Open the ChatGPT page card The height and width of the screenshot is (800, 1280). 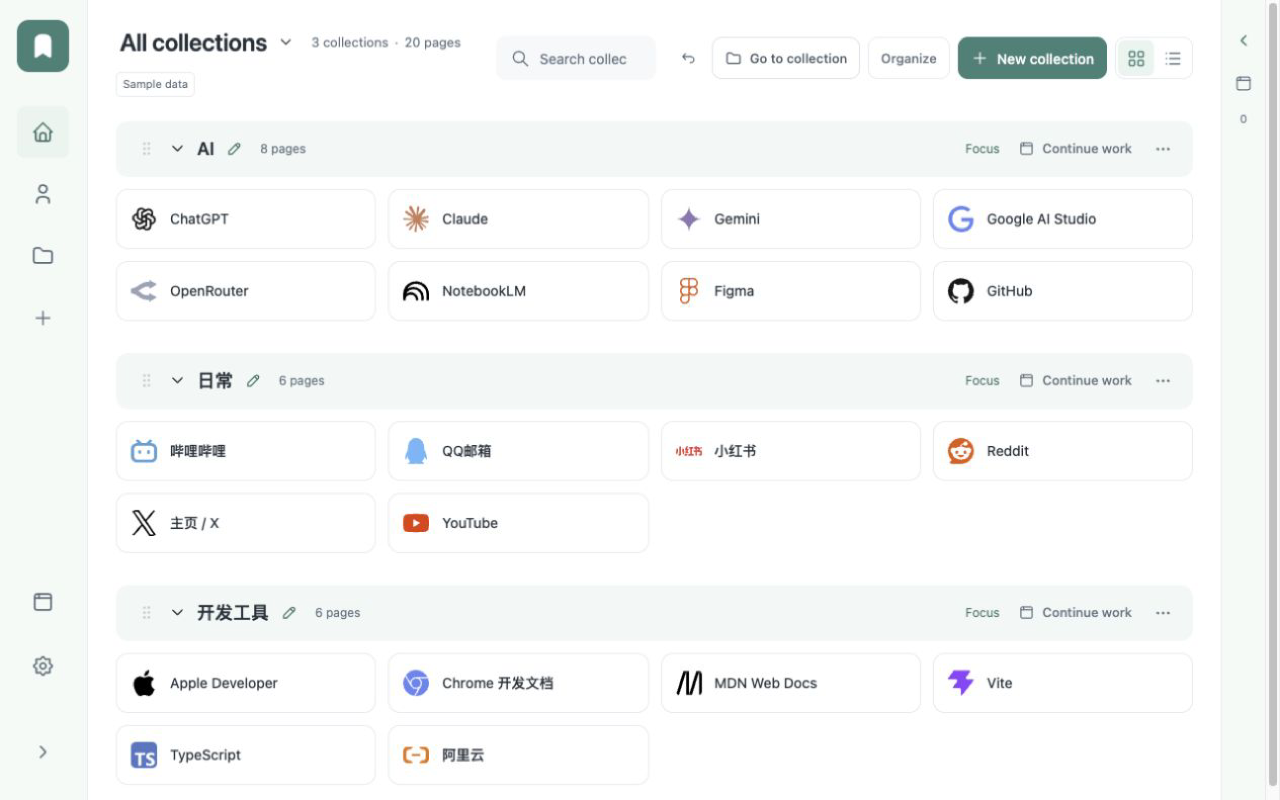[246, 219]
